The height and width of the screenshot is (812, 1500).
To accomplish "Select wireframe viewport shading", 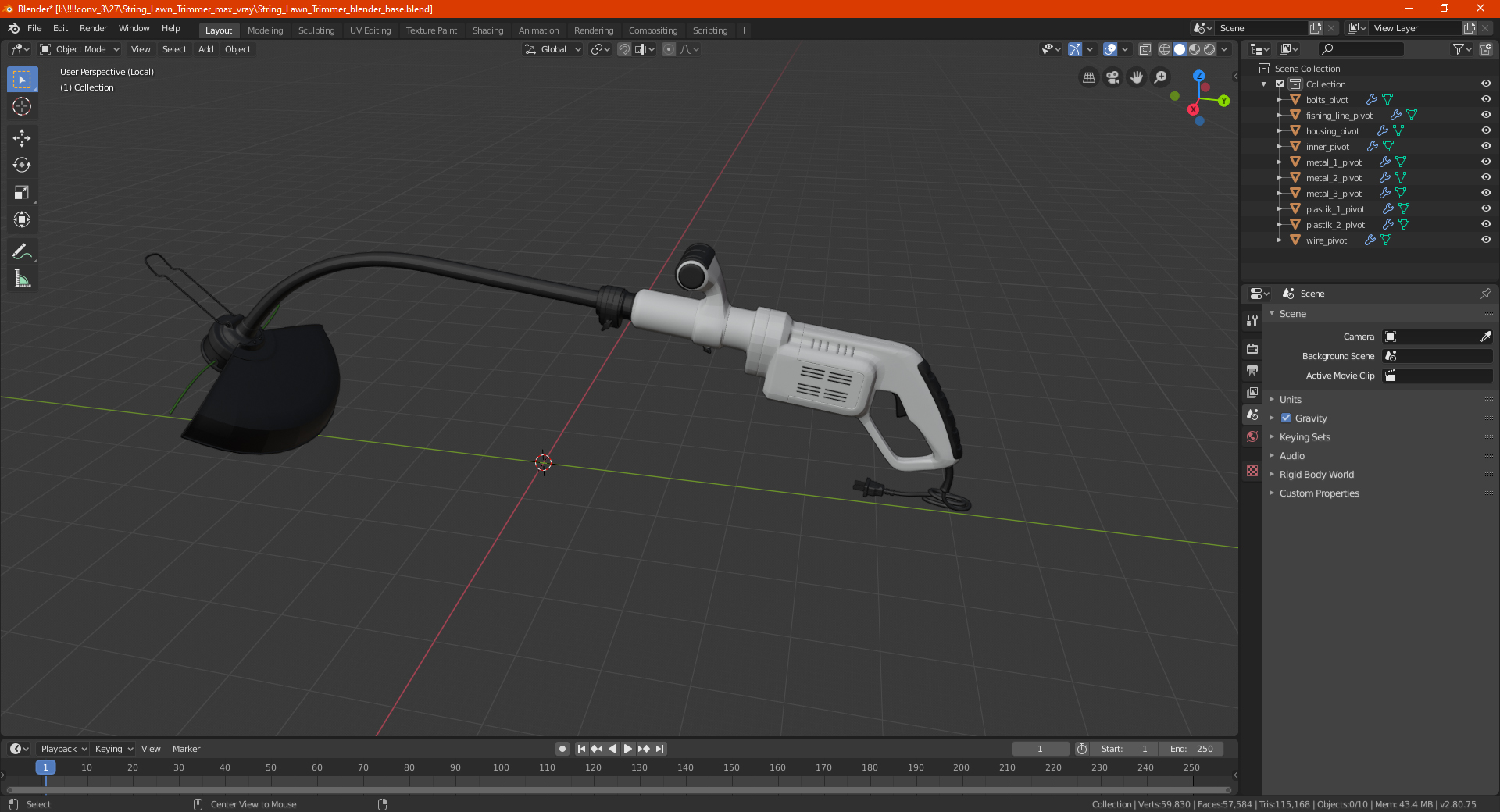I will coord(1165,49).
